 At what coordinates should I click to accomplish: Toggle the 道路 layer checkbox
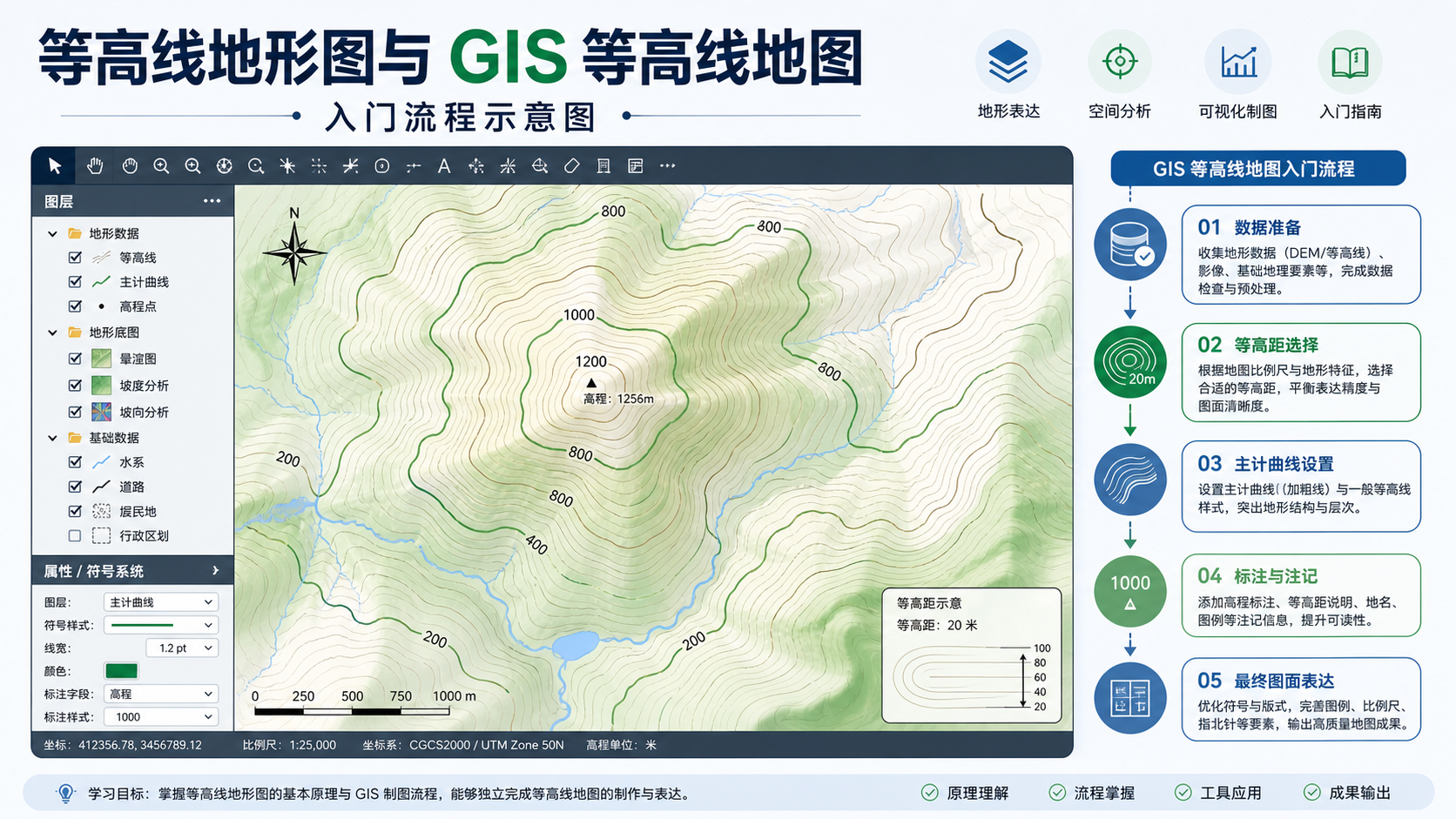click(75, 487)
